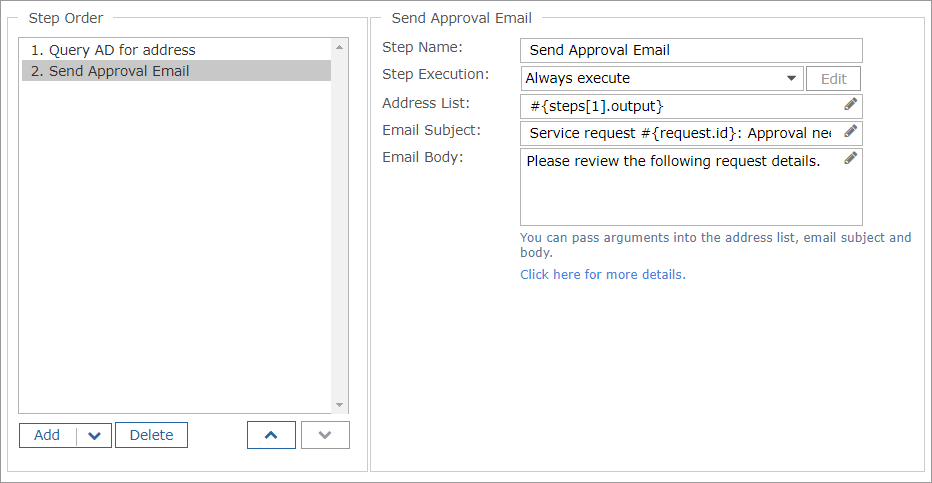Click the disabled move step down arrow
The height and width of the screenshot is (483, 932).
[325, 435]
